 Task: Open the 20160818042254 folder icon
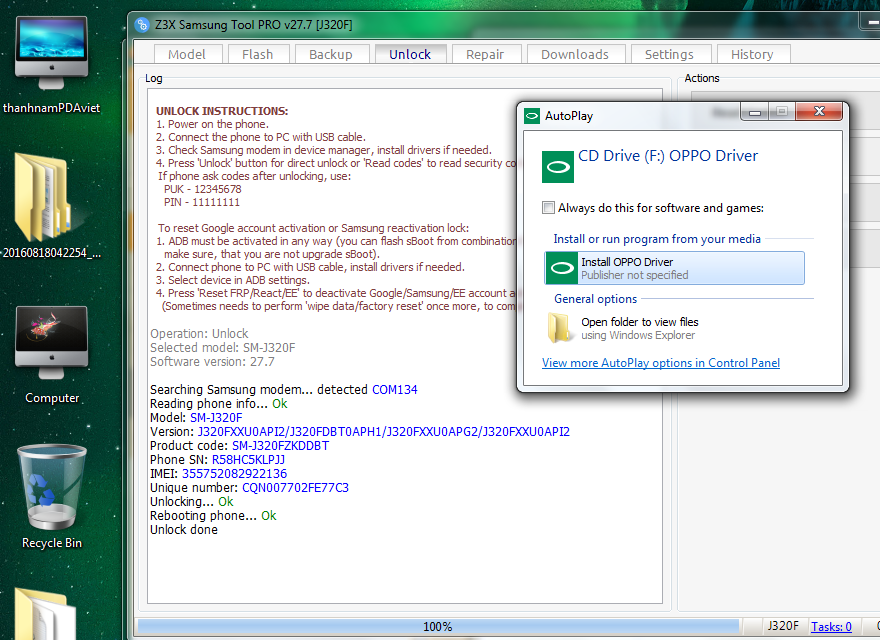pyautogui.click(x=51, y=205)
